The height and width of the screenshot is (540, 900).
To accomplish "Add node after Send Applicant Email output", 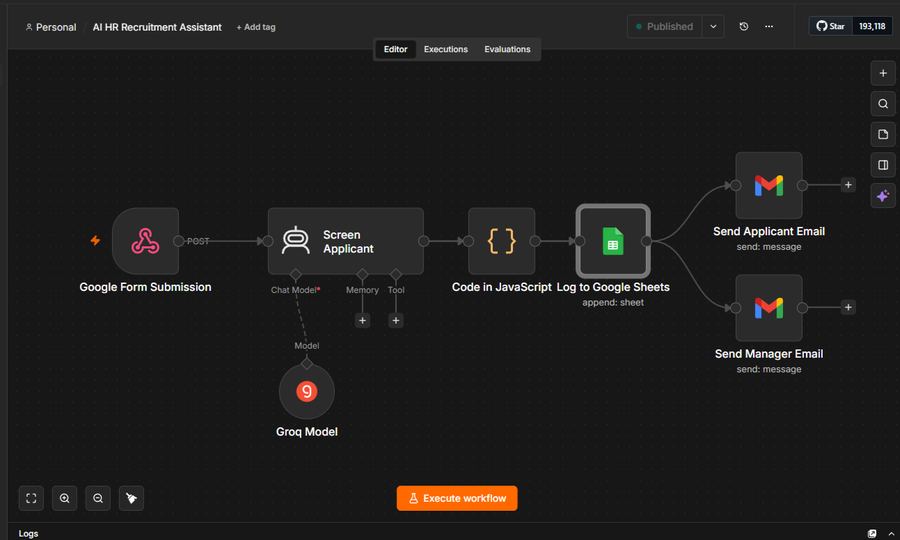I will tap(848, 185).
